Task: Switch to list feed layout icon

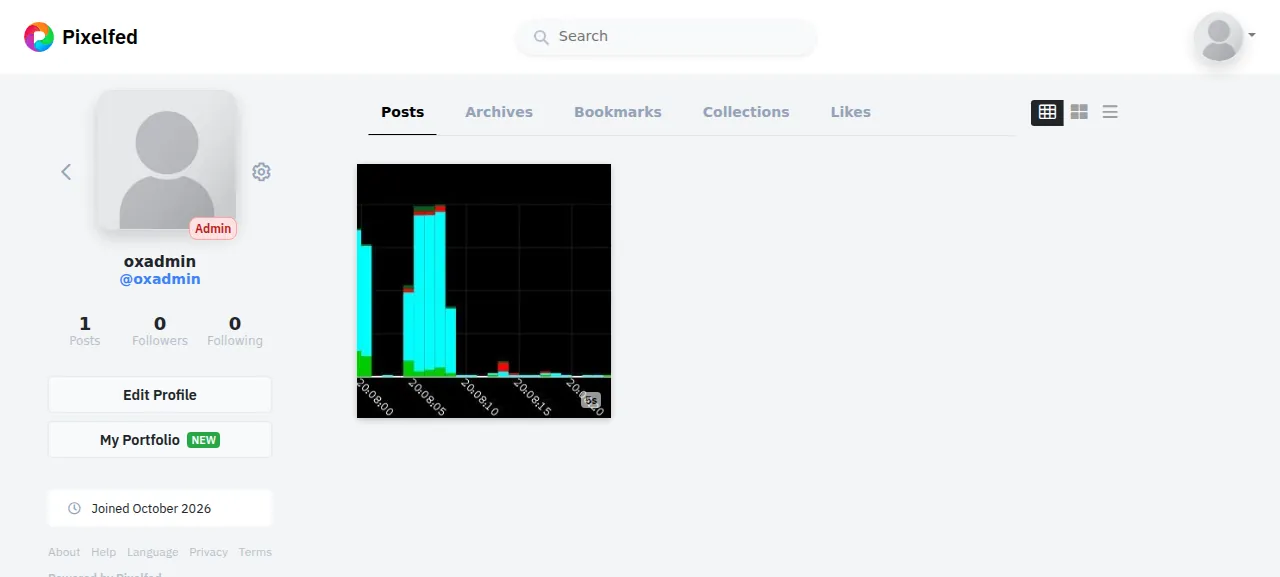Action: 1110,112
